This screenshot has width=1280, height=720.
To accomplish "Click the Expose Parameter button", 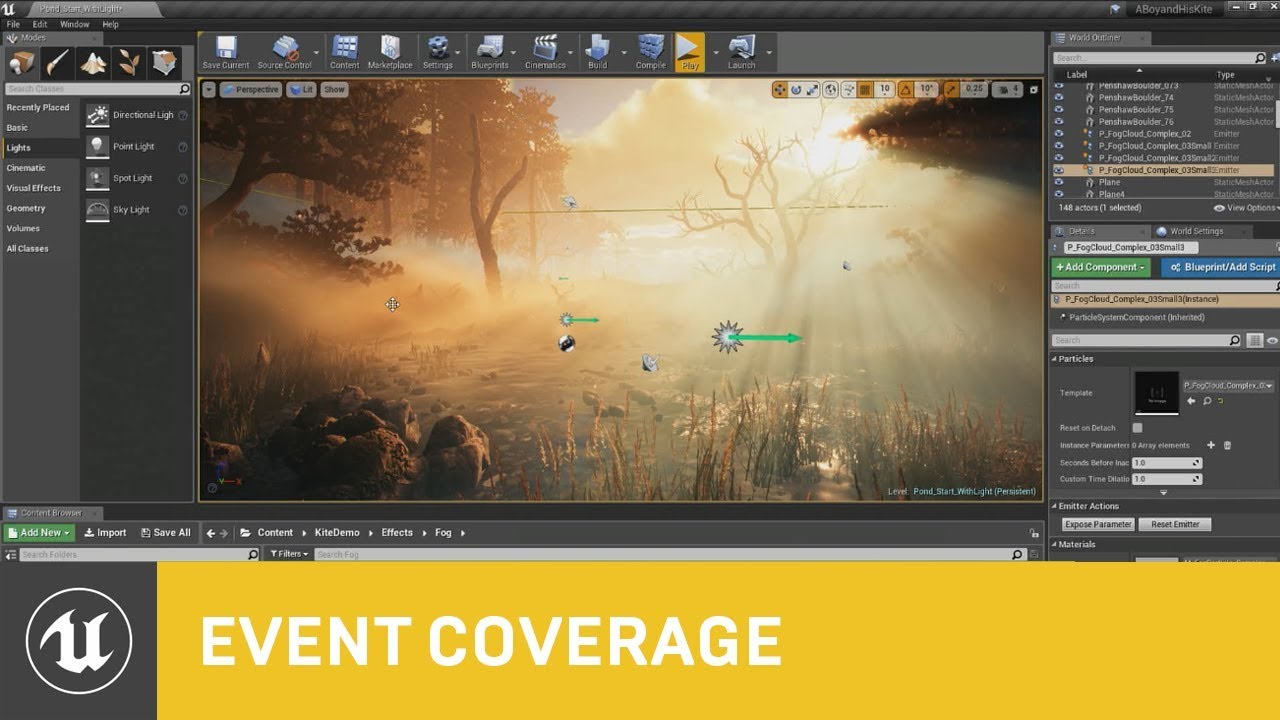I will coord(1098,524).
